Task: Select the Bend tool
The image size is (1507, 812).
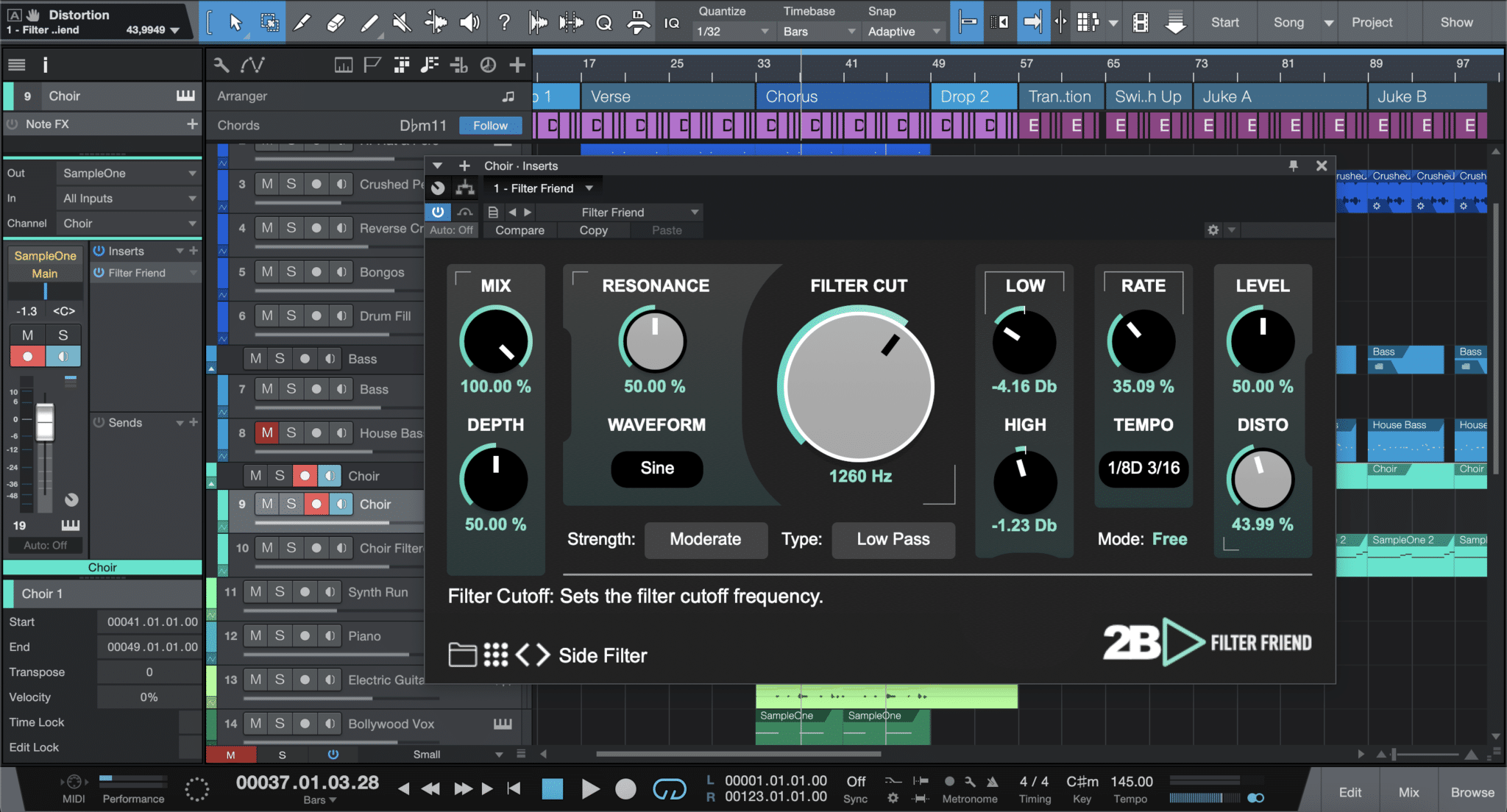Action: (x=436, y=22)
